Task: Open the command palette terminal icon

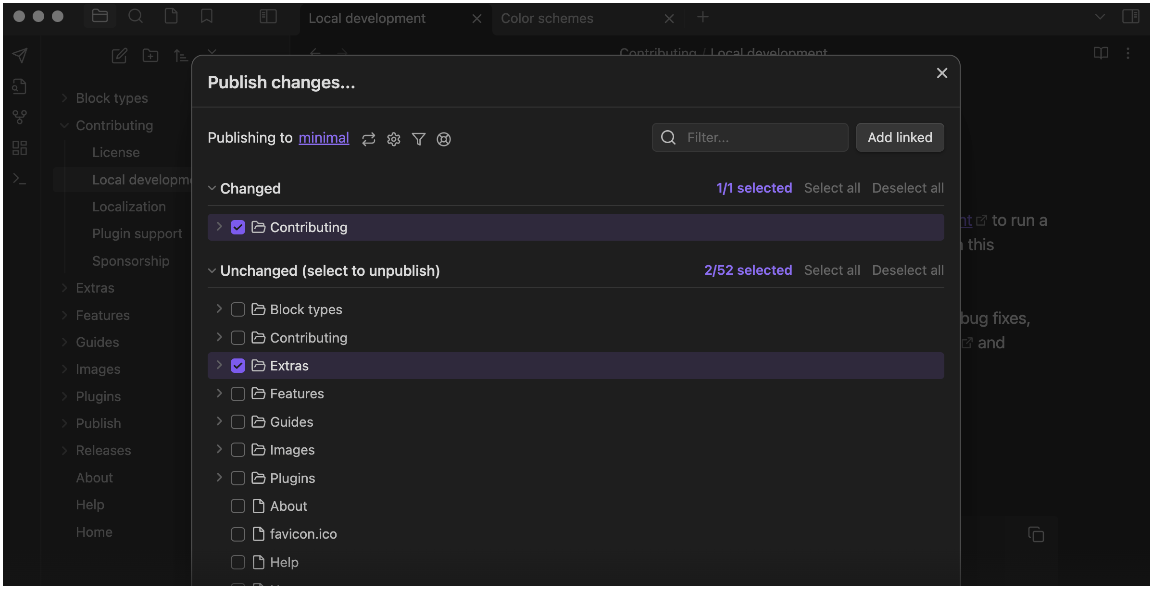Action: click(20, 179)
